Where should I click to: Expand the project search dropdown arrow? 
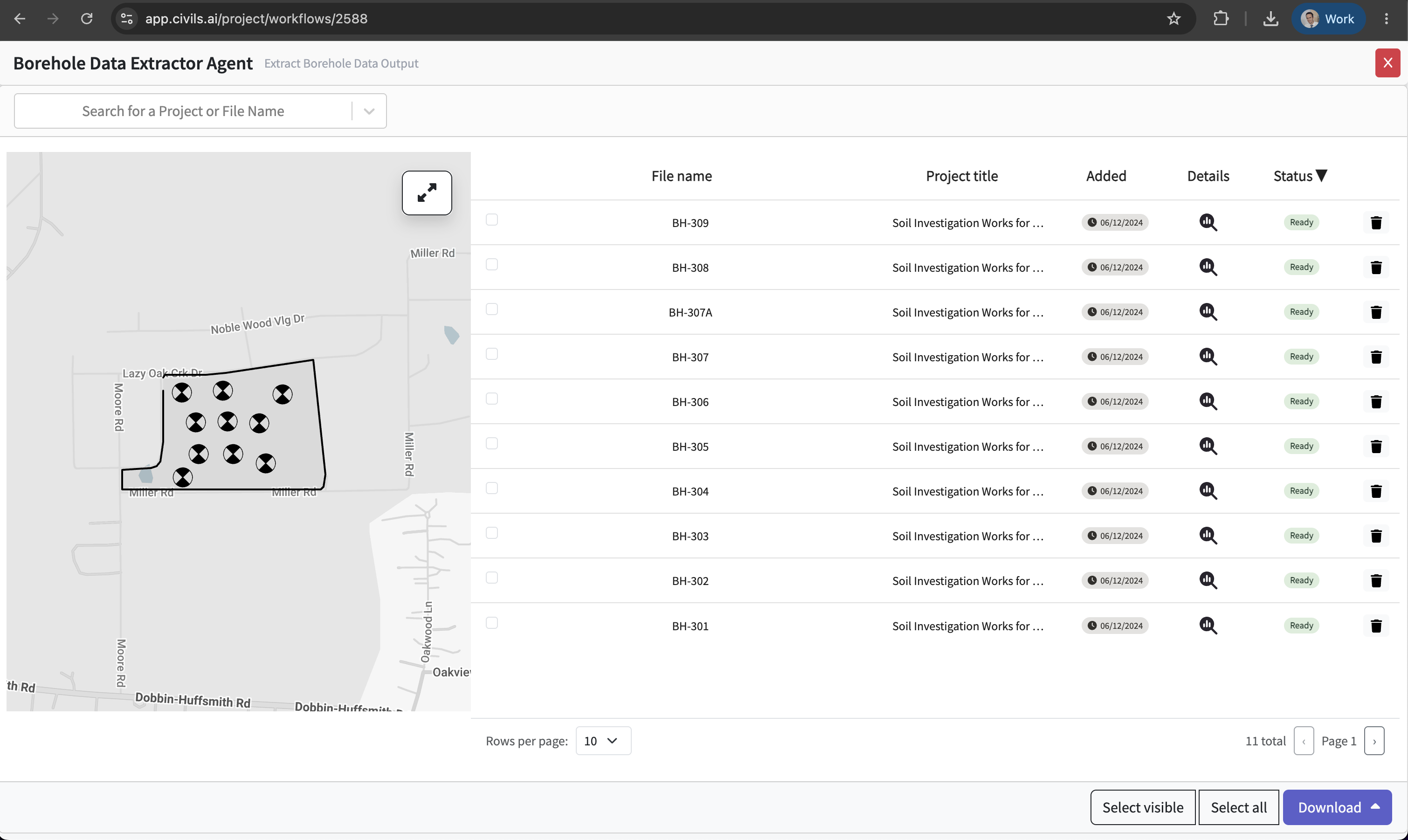click(x=369, y=111)
